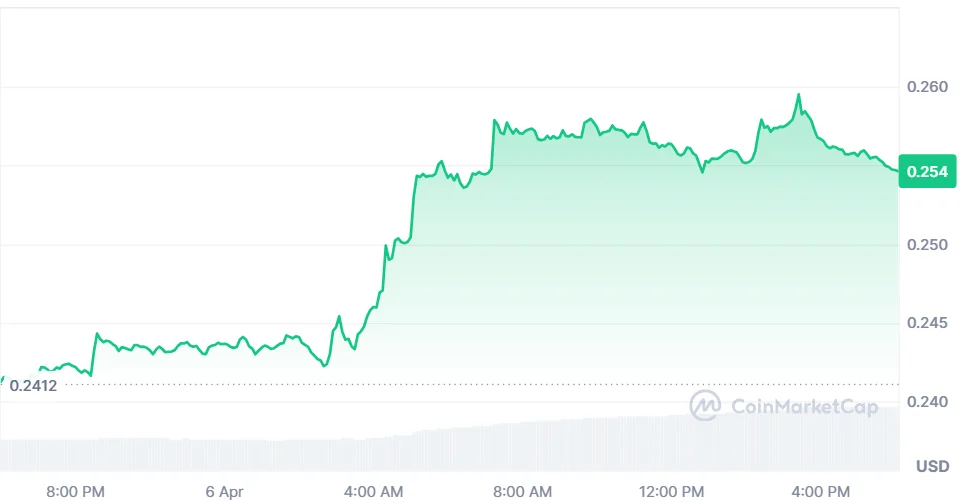Select the 4:00 AM time axis label

(372, 491)
